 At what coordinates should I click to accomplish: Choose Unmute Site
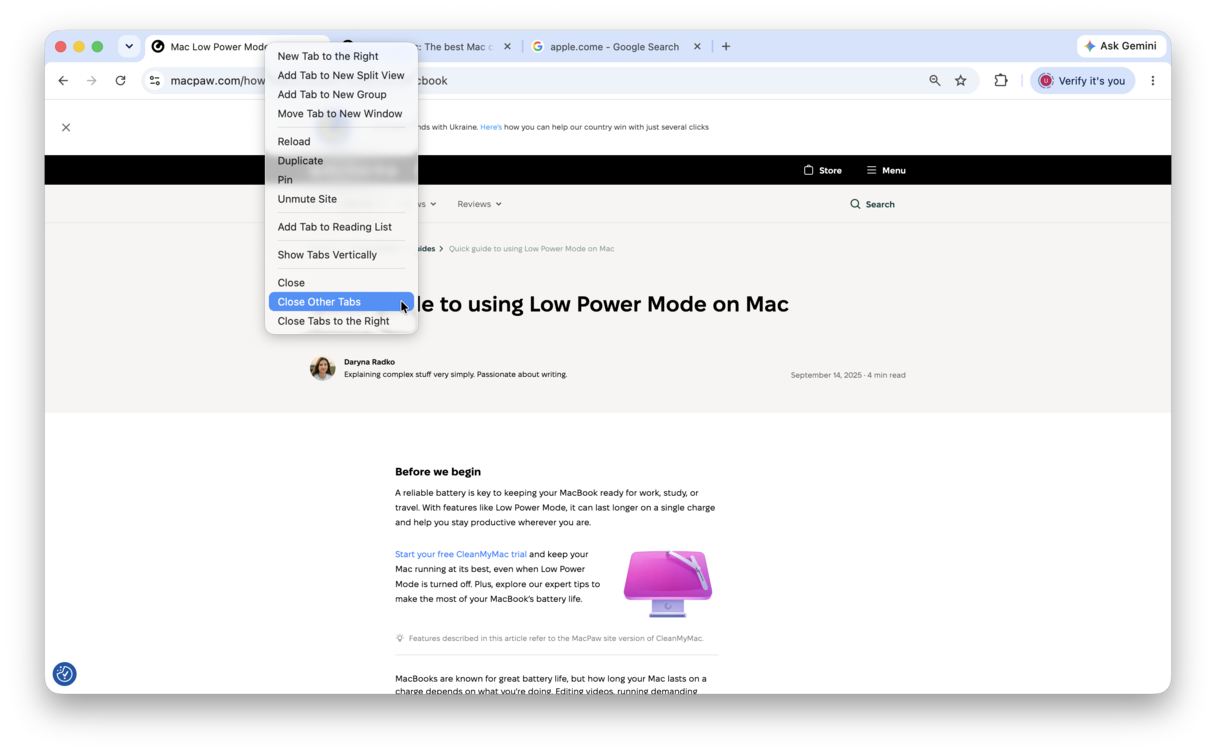tap(341, 199)
